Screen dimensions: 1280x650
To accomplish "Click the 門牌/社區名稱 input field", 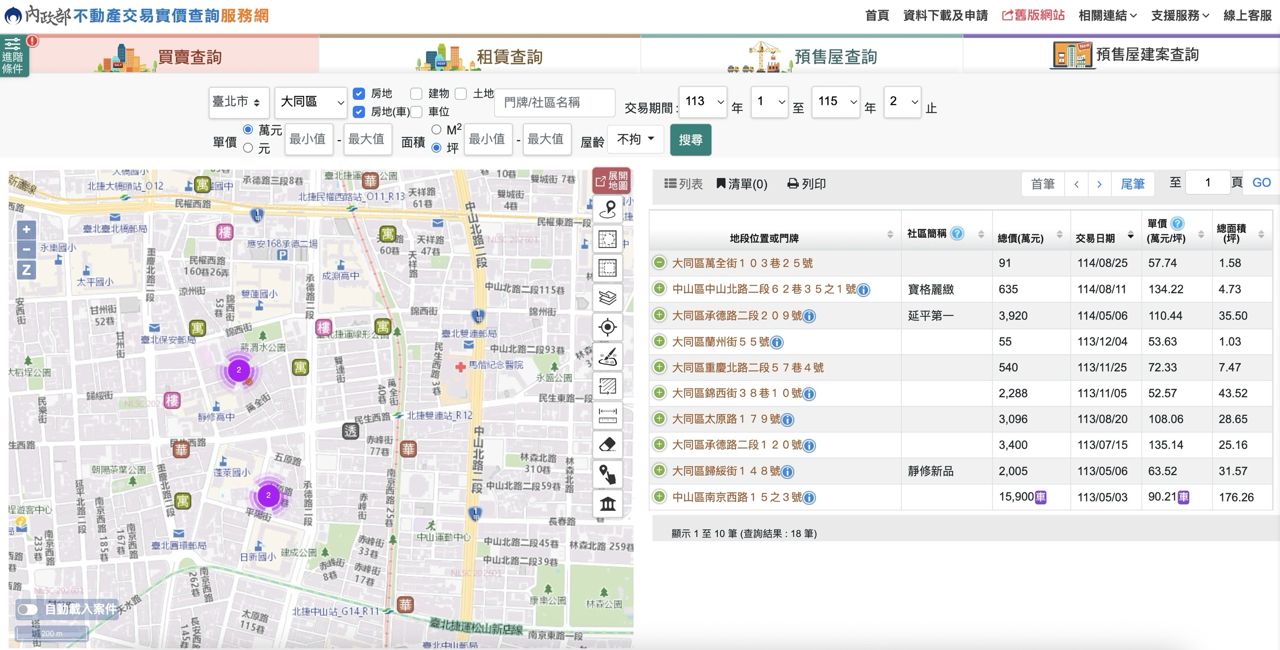I will [x=555, y=102].
